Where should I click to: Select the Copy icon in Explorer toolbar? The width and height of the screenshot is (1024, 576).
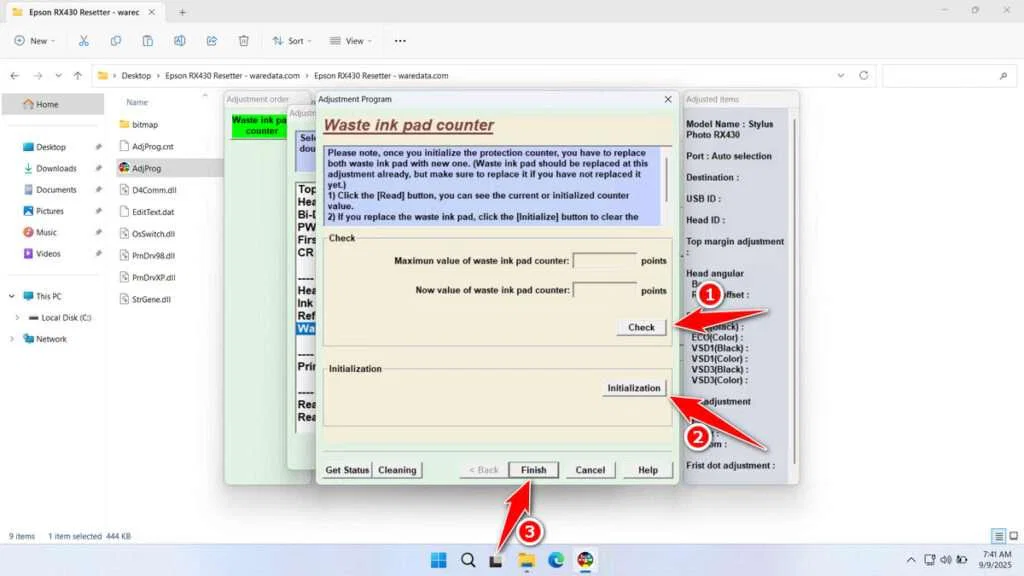[116, 41]
